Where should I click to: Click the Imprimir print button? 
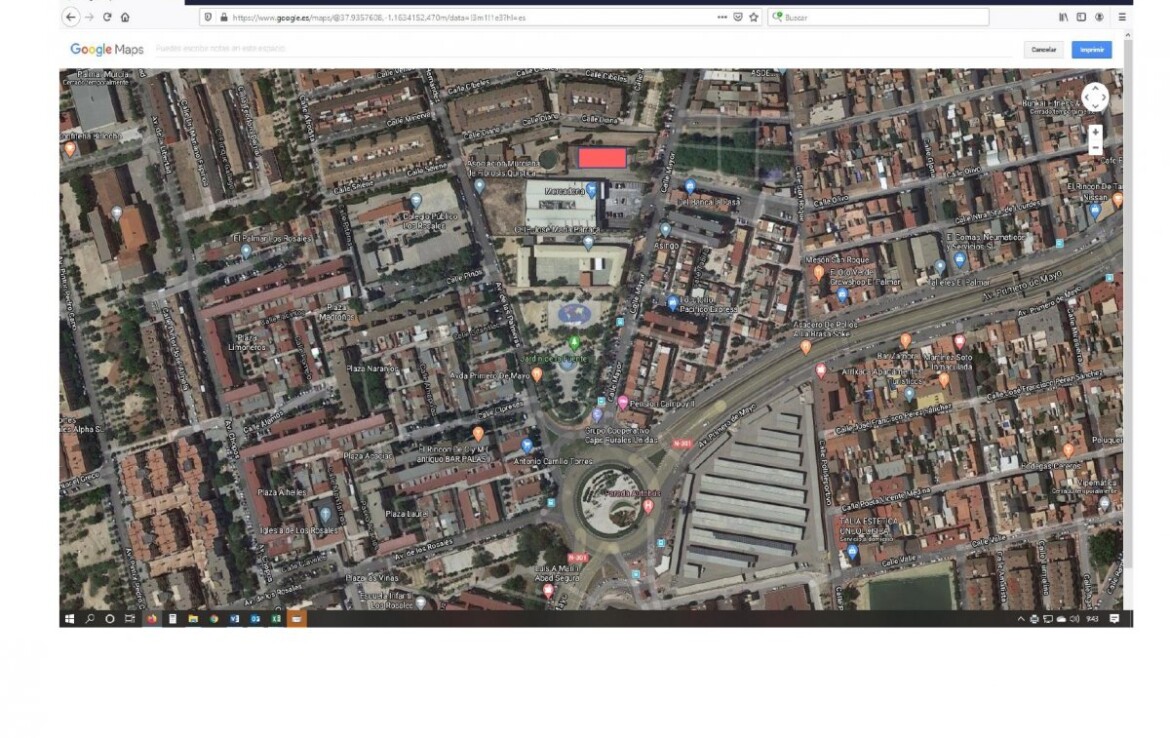point(1091,49)
